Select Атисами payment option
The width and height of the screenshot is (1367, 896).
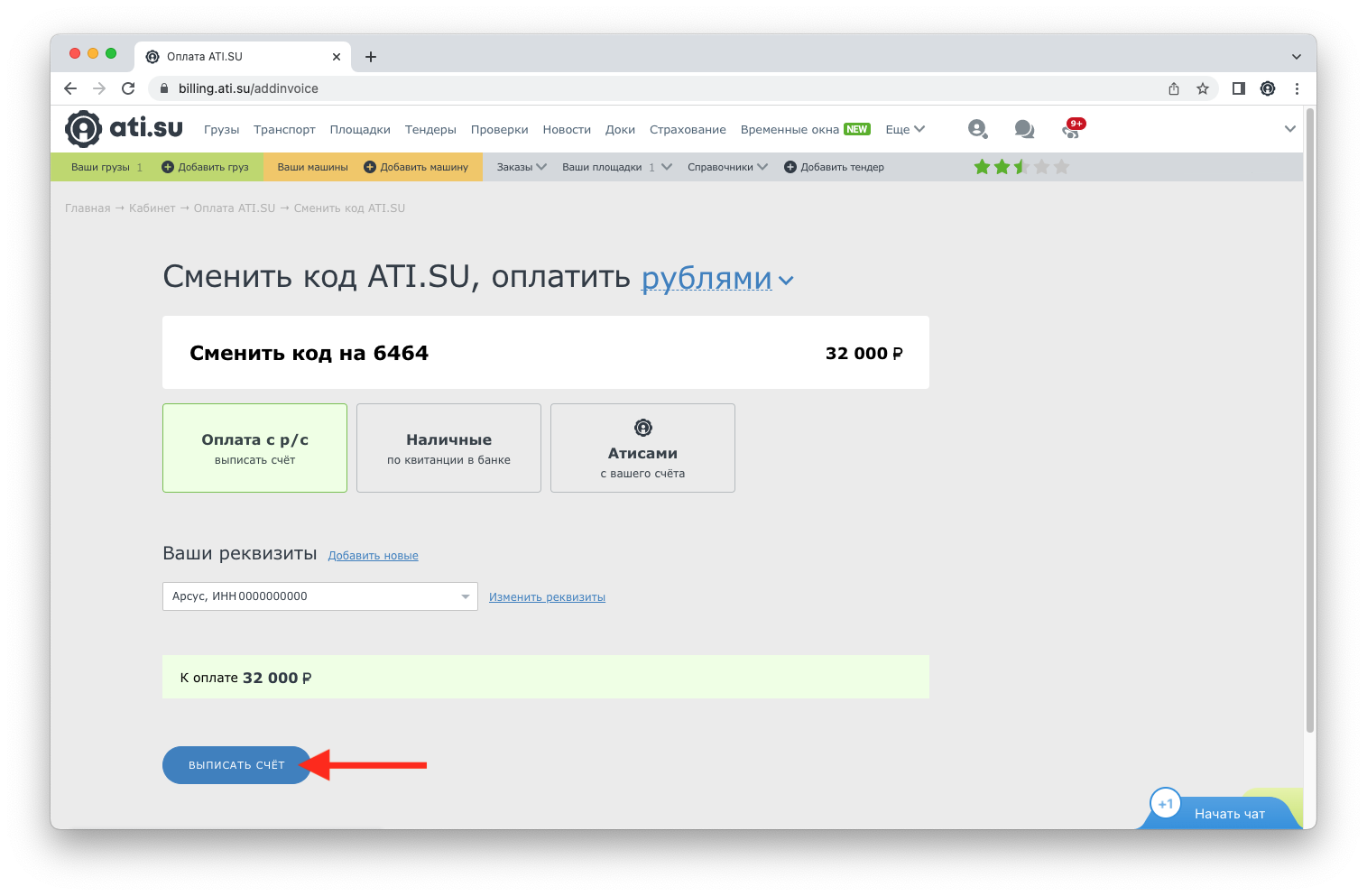[x=642, y=448]
